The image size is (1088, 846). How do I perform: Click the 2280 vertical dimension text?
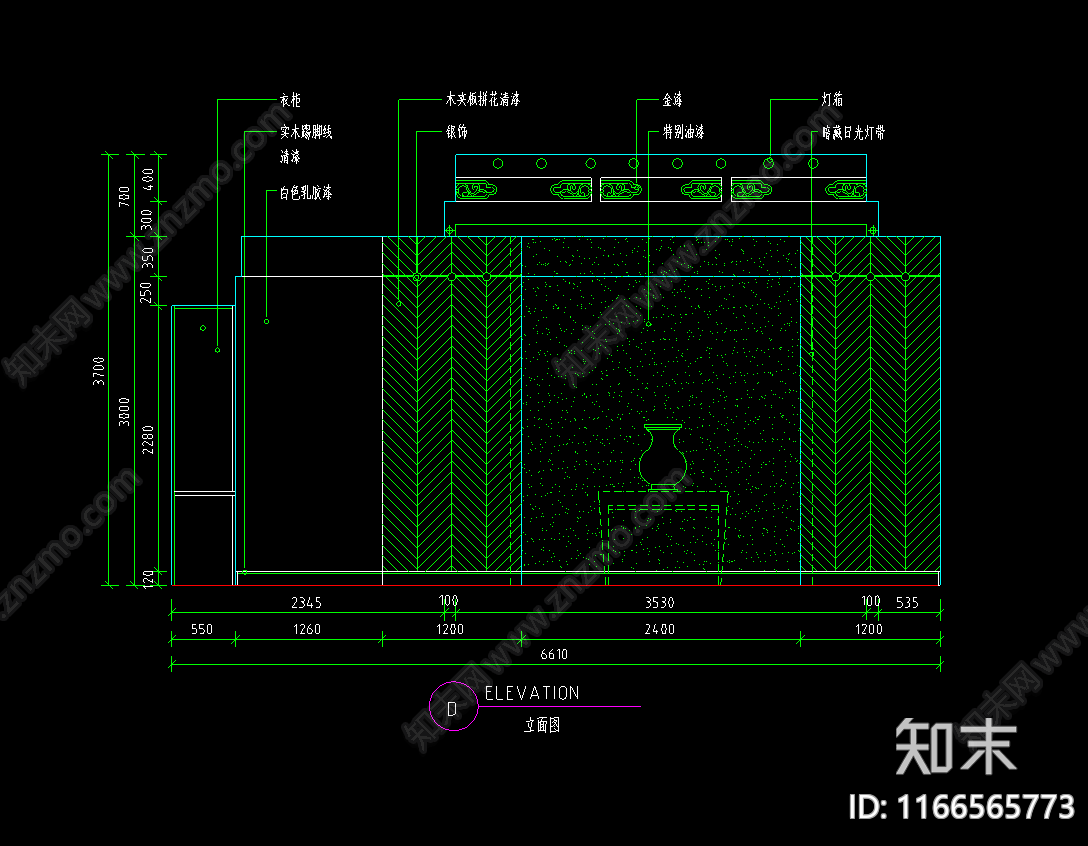148,440
